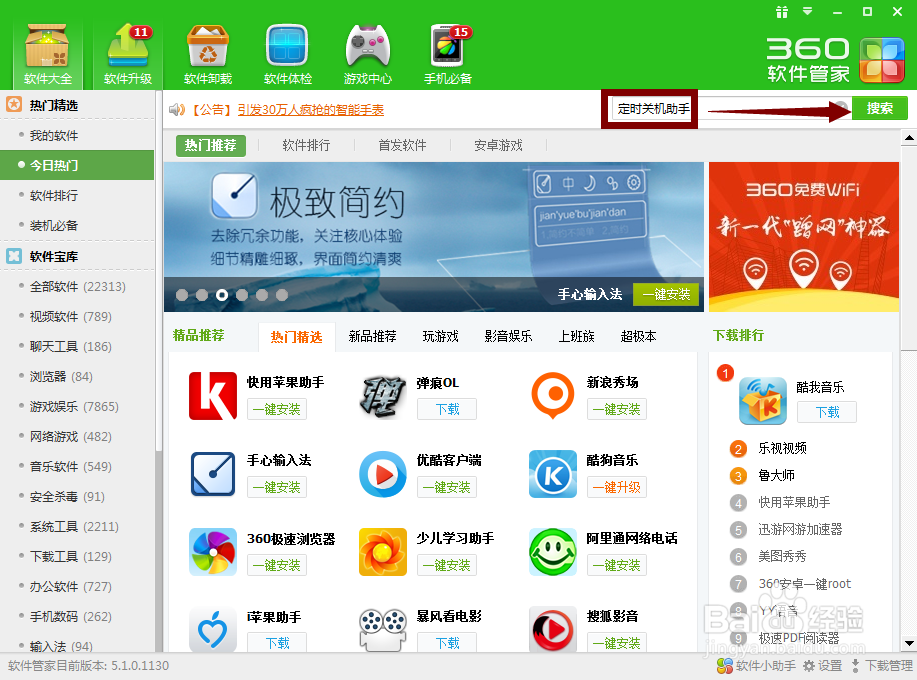Select the 上班族 category tab
The width and height of the screenshot is (917, 680).
point(576,336)
